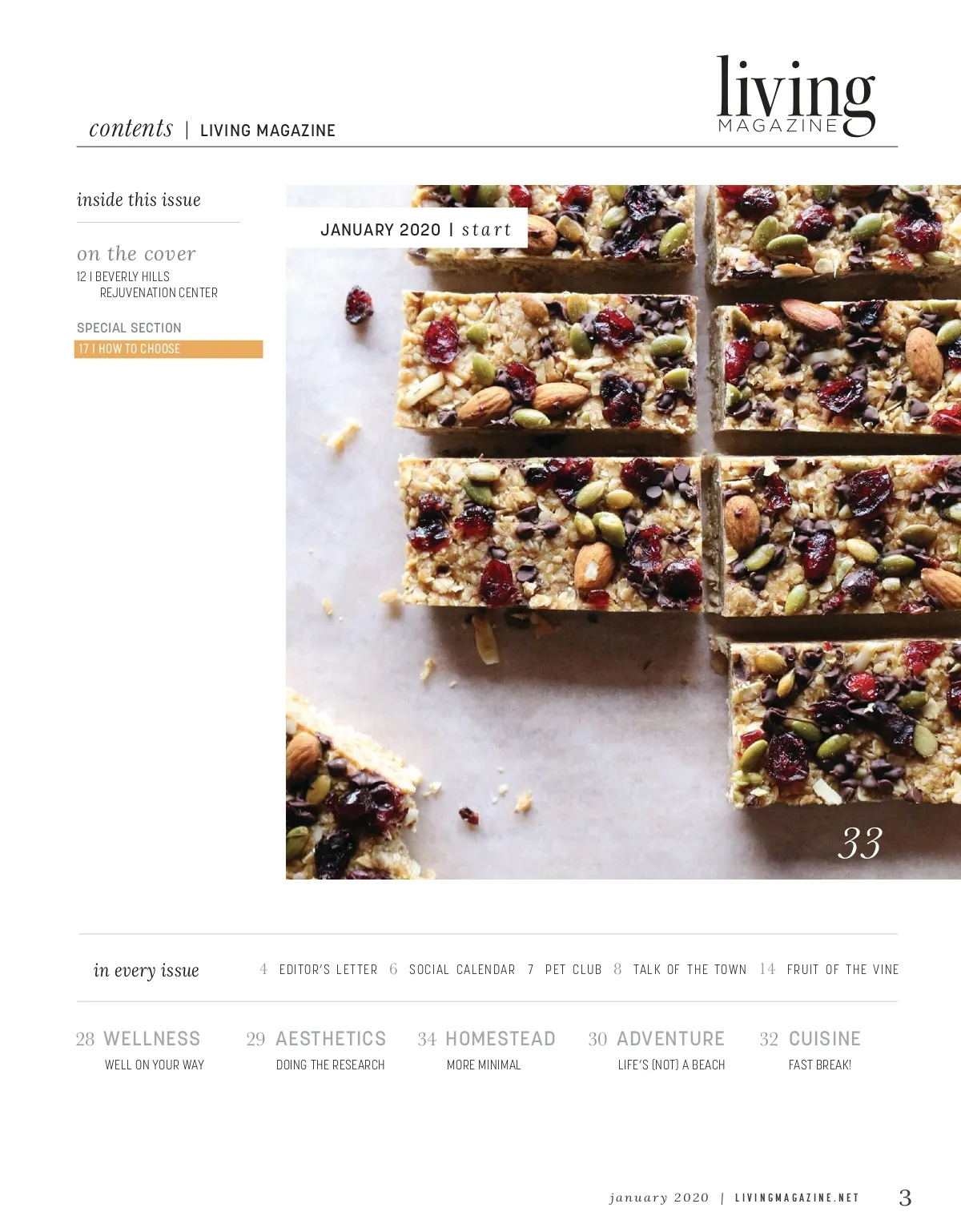Screen dimensions: 961x1232
Task: Click the 'January 2020 | start' label
Action: (x=416, y=230)
